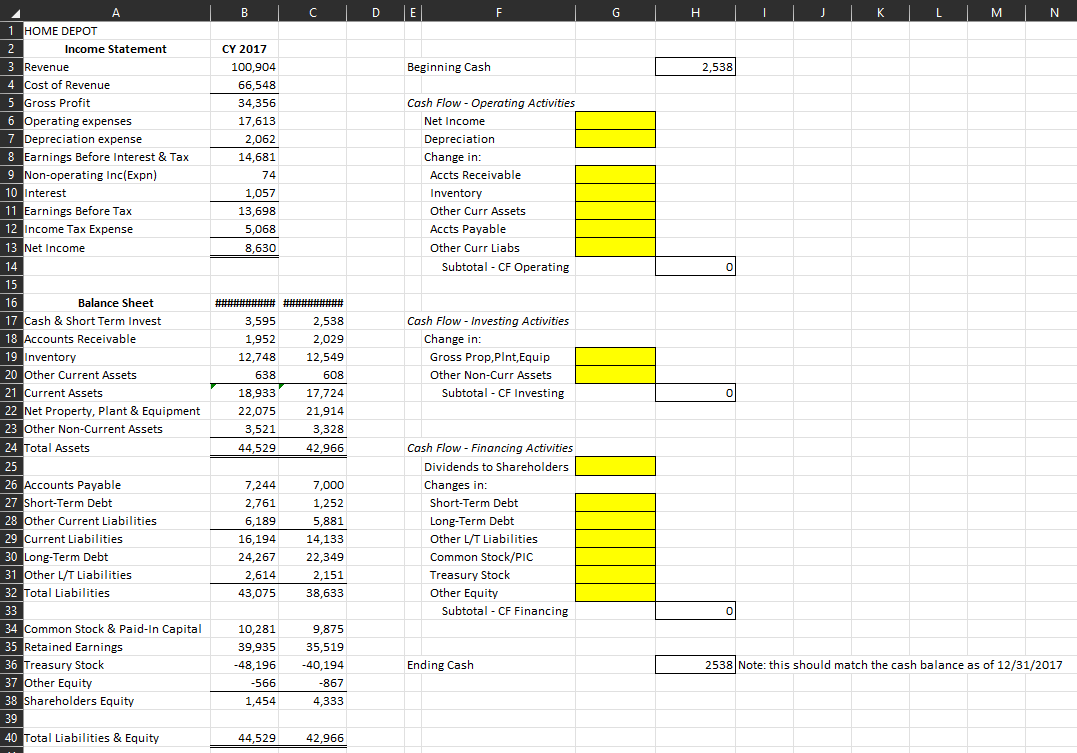Select Gross Profit value 34,356

245,102
